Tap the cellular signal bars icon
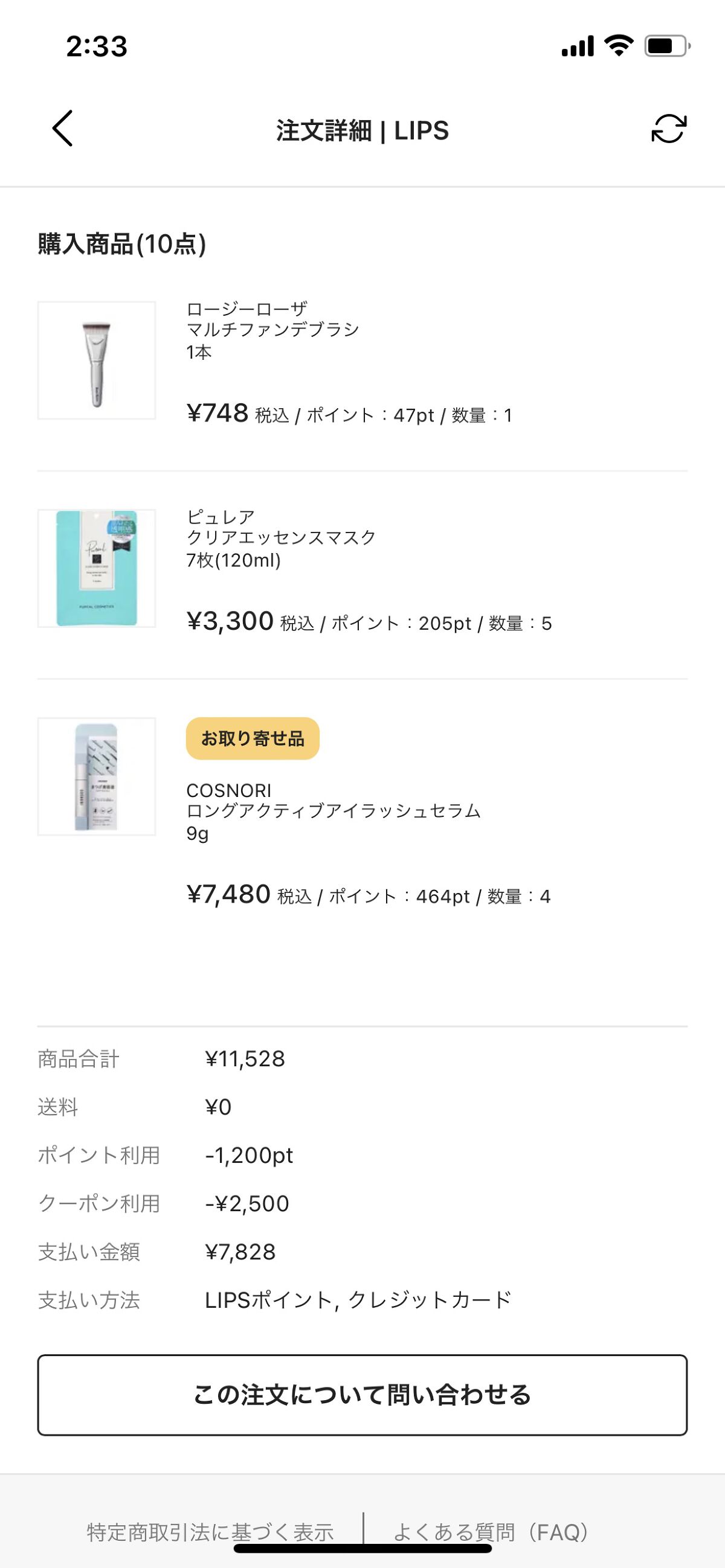Image resolution: width=725 pixels, height=1568 pixels. point(577,46)
